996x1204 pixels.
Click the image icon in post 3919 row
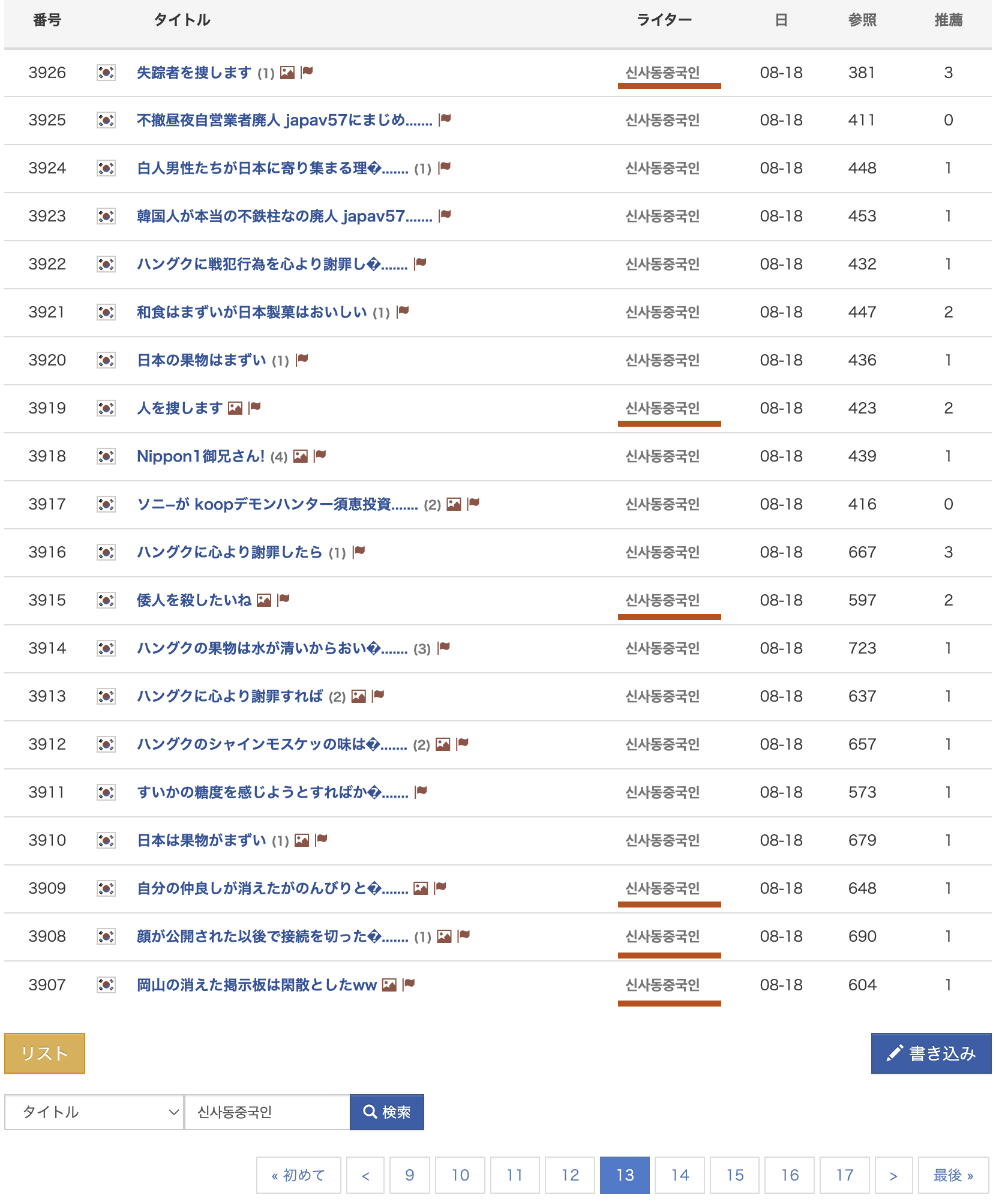coord(235,408)
